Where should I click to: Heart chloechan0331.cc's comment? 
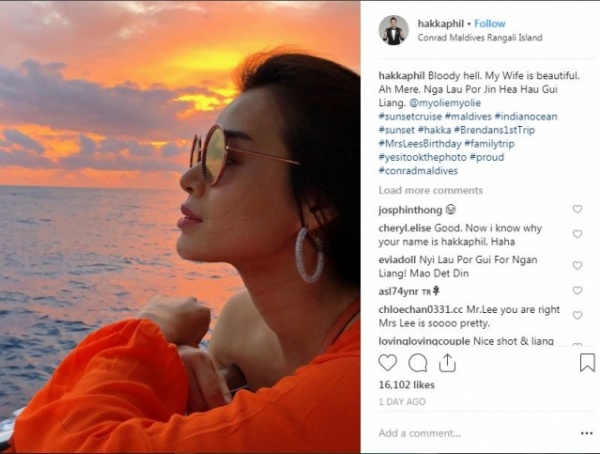coord(577,315)
